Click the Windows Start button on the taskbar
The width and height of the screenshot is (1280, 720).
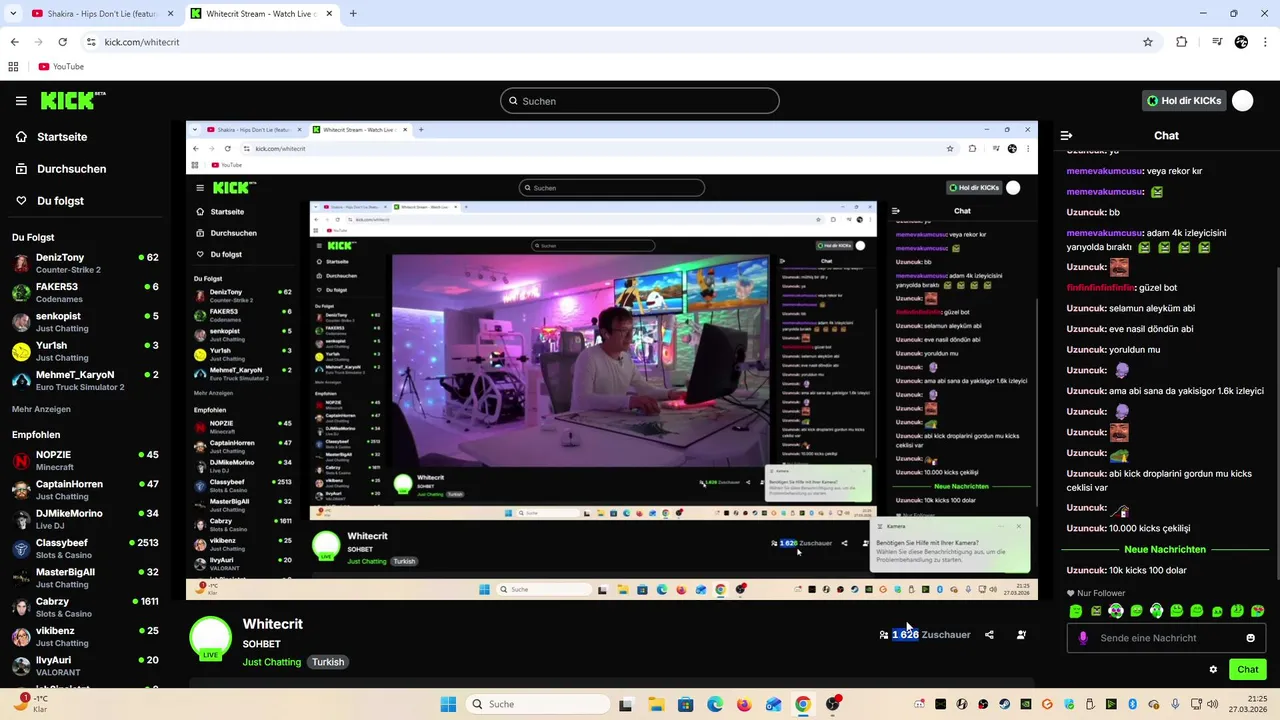pos(449,704)
